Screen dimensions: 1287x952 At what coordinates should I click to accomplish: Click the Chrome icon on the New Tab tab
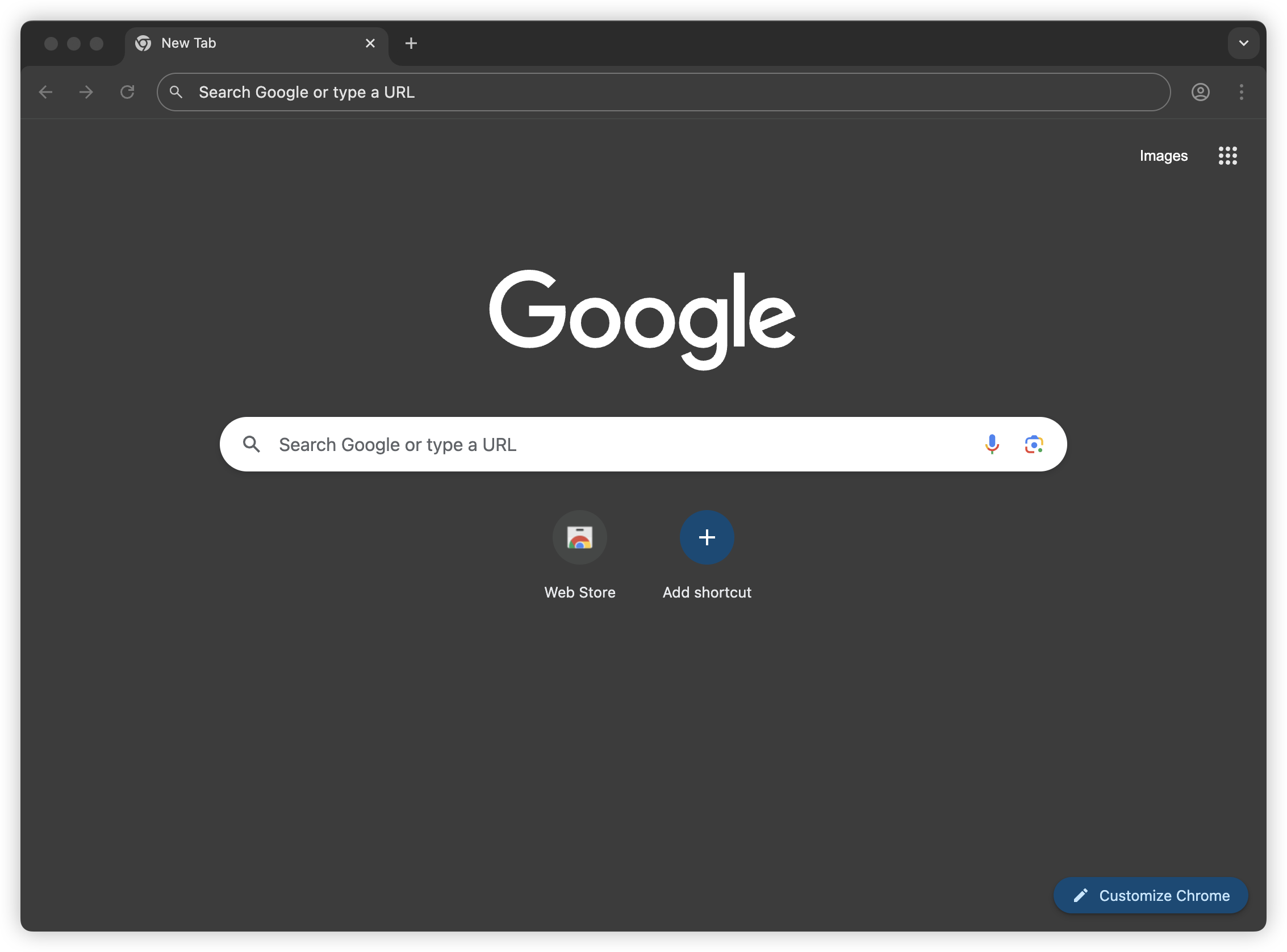coord(144,43)
